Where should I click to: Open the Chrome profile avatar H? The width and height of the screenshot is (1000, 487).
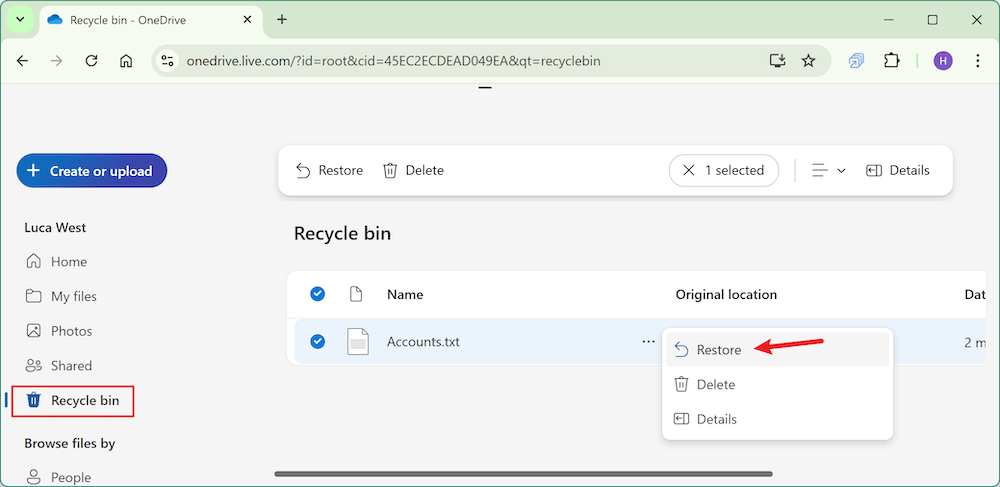(943, 61)
